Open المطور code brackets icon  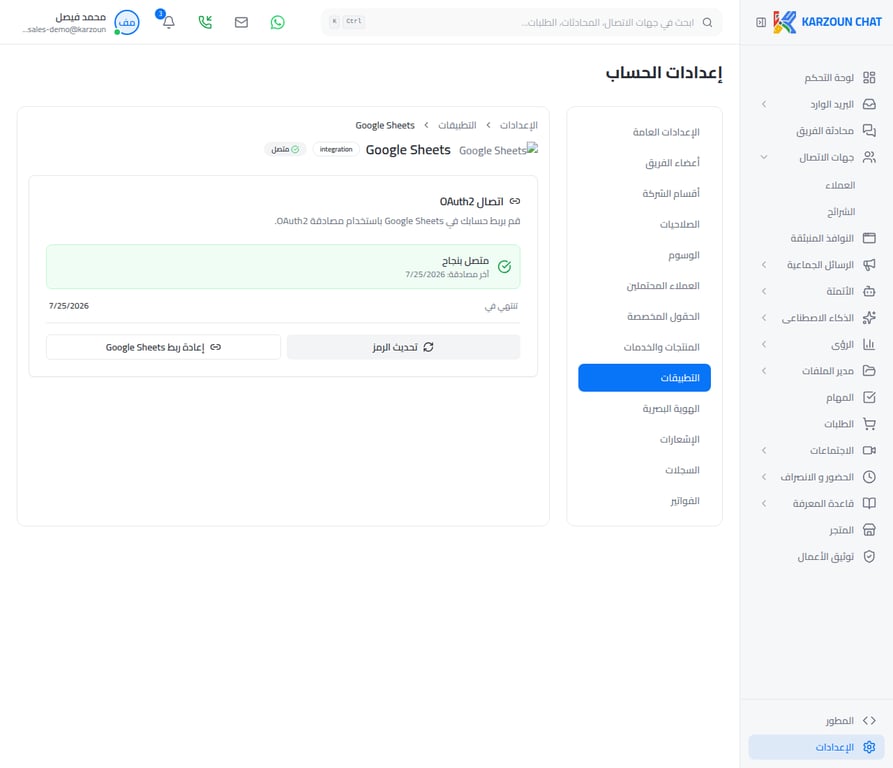(x=869, y=721)
